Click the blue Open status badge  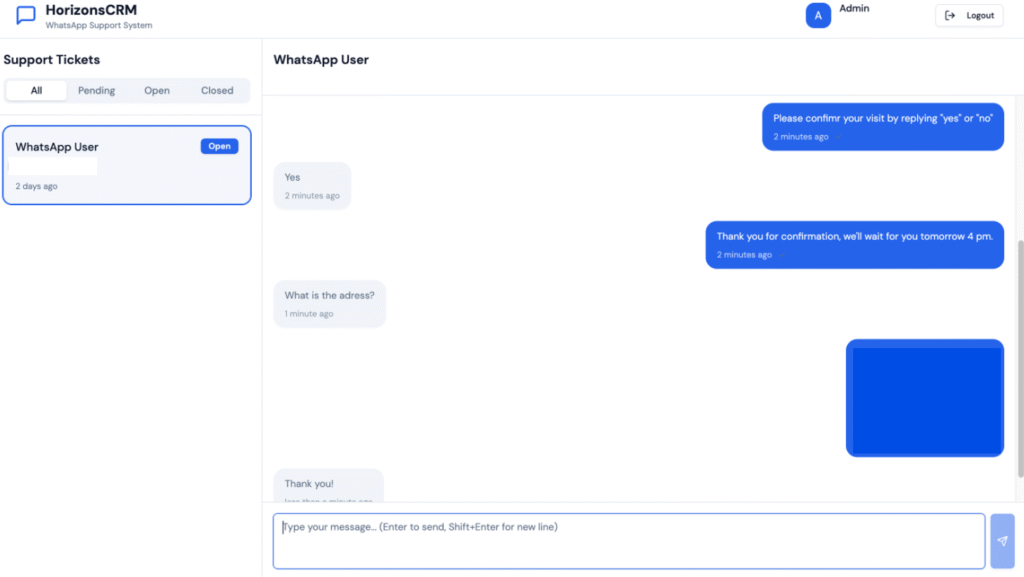click(x=219, y=146)
